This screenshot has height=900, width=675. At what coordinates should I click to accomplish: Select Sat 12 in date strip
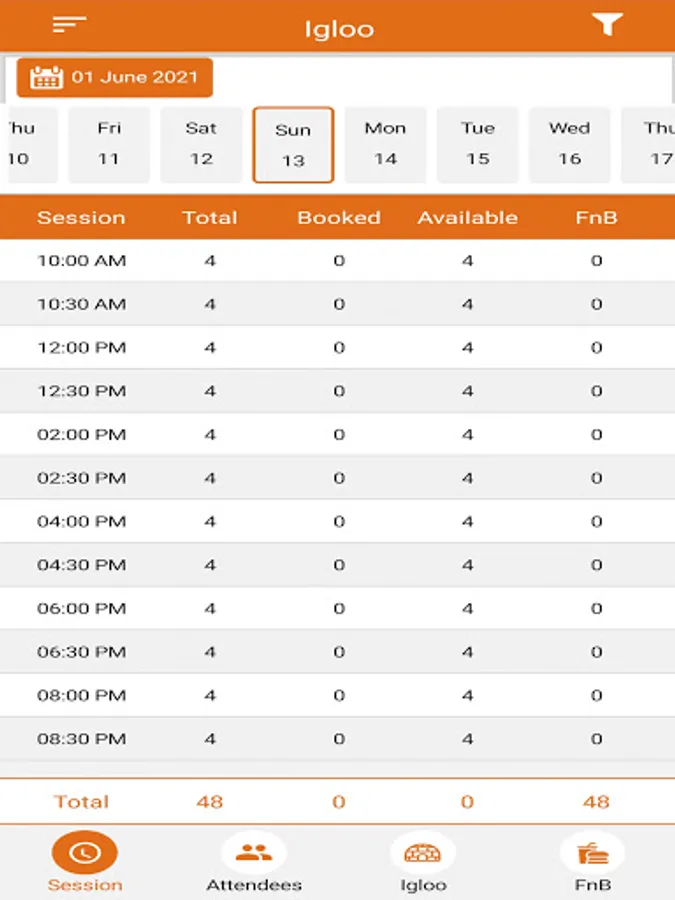tap(201, 144)
